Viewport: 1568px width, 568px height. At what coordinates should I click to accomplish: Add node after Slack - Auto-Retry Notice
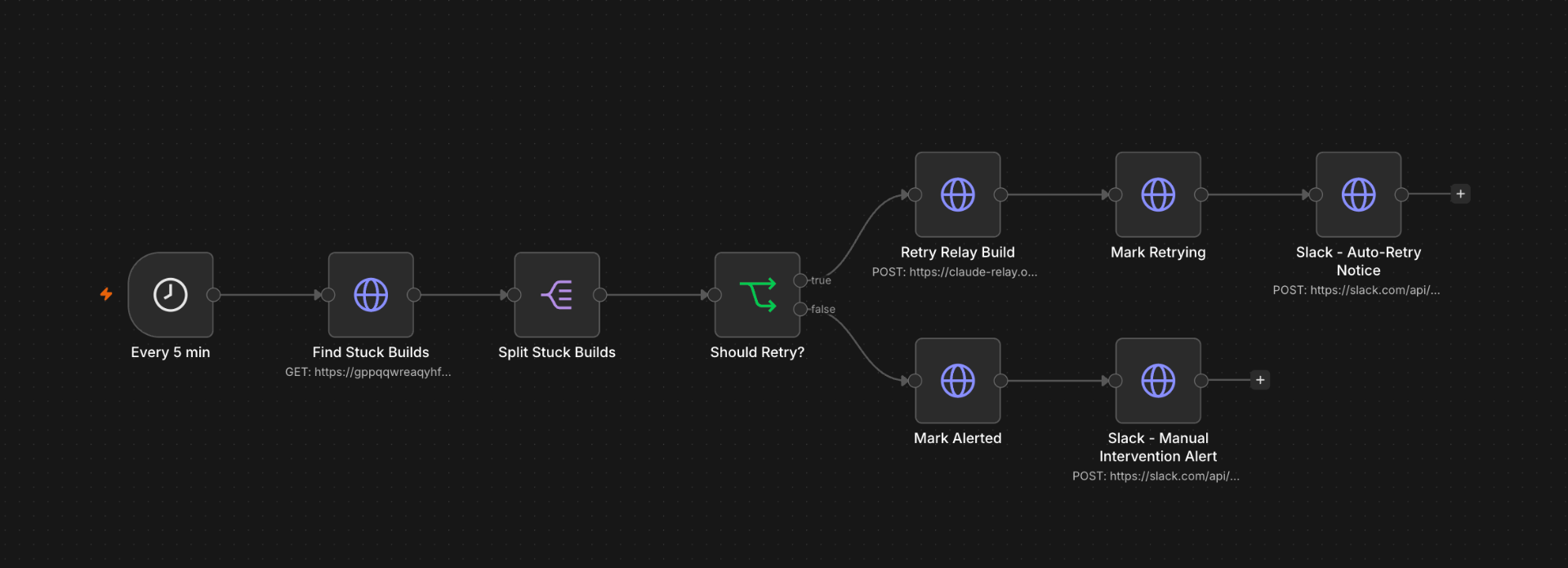[1460, 194]
